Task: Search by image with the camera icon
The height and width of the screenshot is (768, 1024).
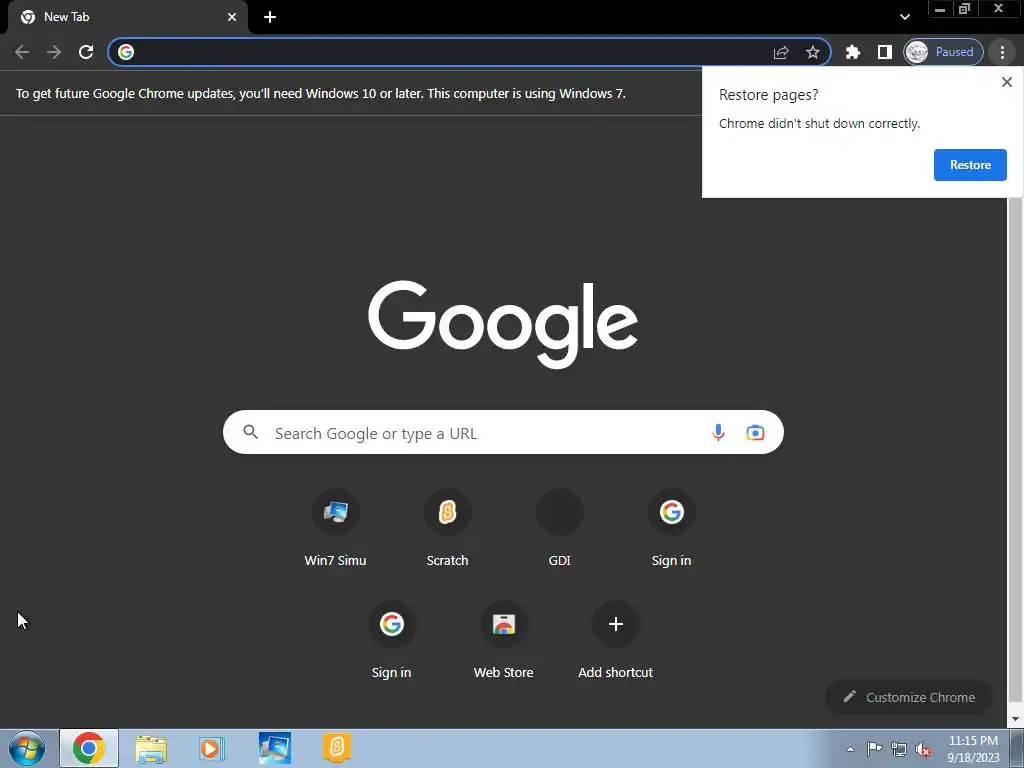Action: (x=755, y=432)
